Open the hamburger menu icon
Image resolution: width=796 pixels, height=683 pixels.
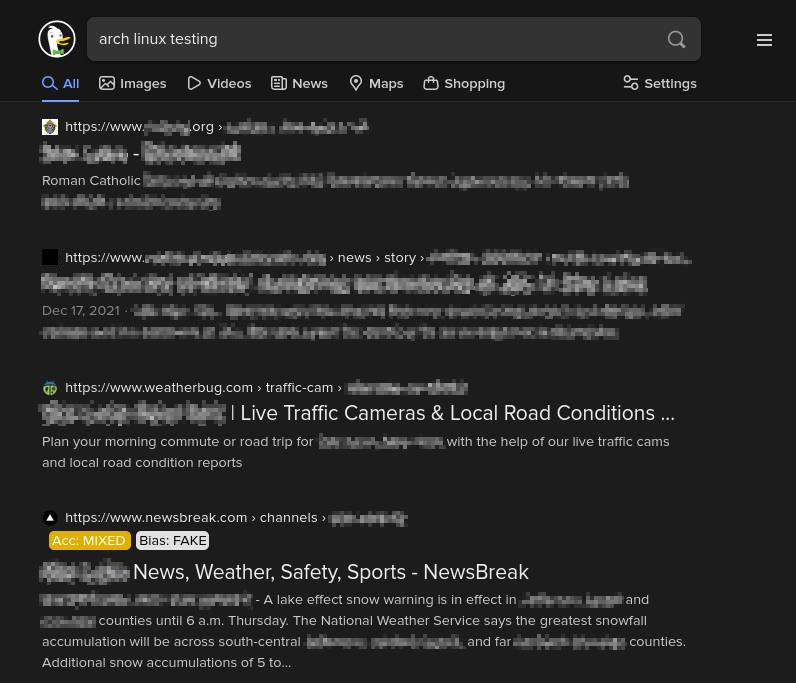(x=764, y=40)
